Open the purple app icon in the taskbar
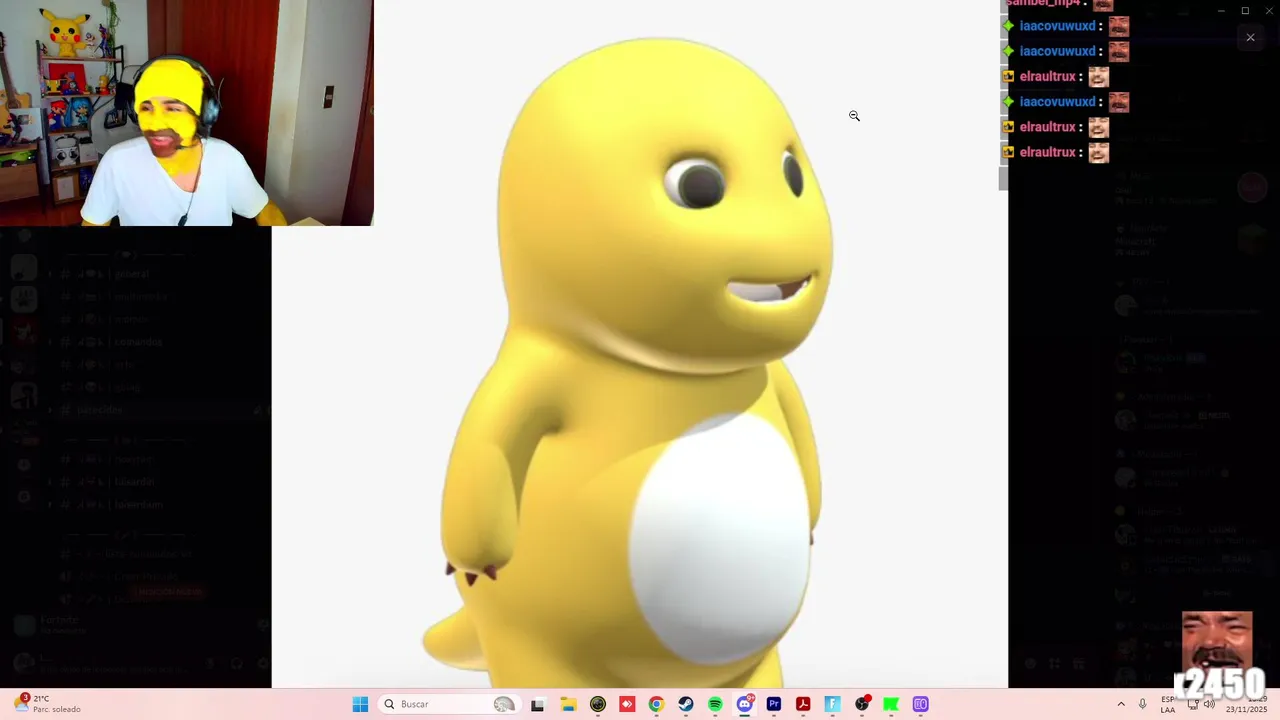1280x720 pixels. [x=921, y=704]
